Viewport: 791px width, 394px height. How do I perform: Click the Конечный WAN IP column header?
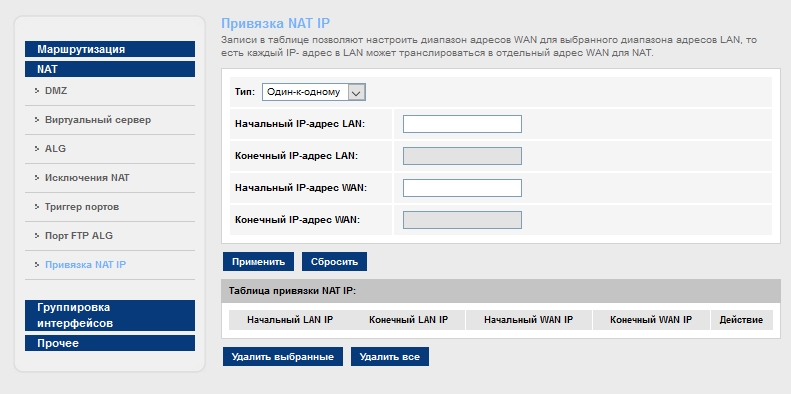pyautogui.click(x=651, y=320)
